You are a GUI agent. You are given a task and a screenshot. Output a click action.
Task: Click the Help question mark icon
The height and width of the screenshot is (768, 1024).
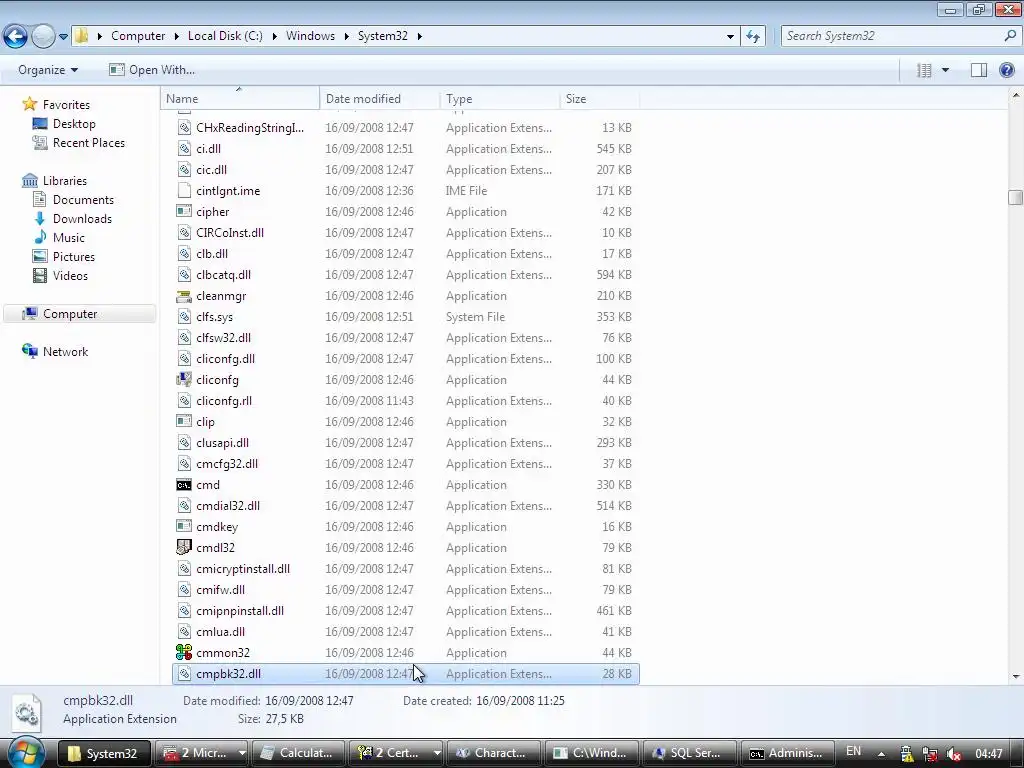pos(1007,70)
